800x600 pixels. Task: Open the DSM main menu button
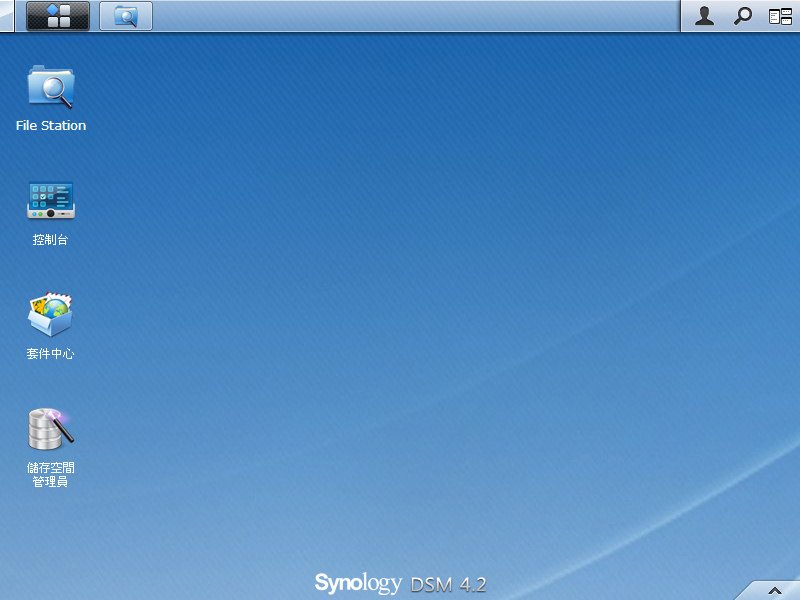click(58, 16)
